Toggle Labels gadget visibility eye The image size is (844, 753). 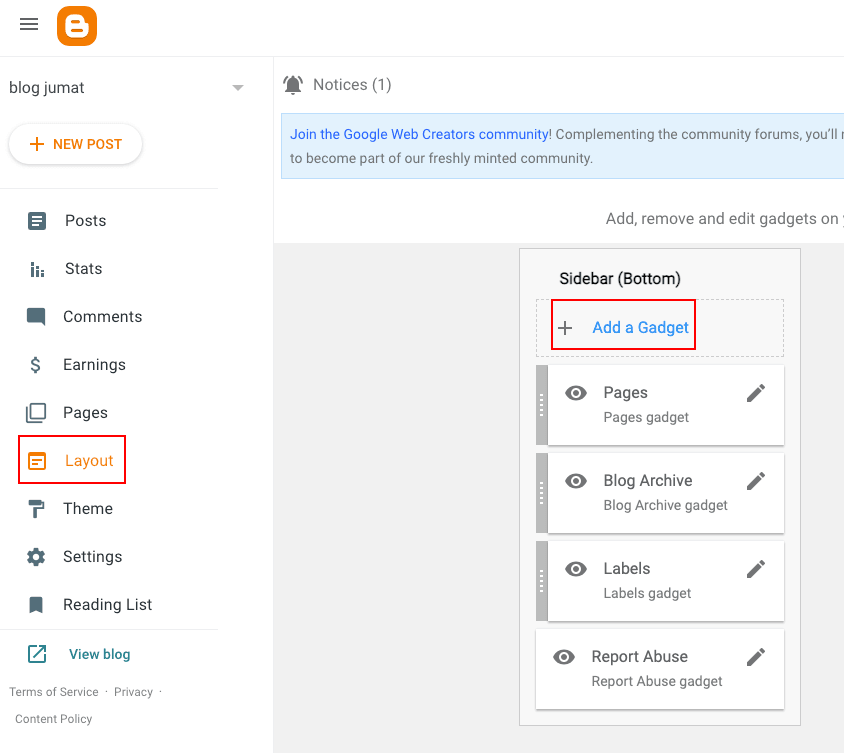point(576,569)
